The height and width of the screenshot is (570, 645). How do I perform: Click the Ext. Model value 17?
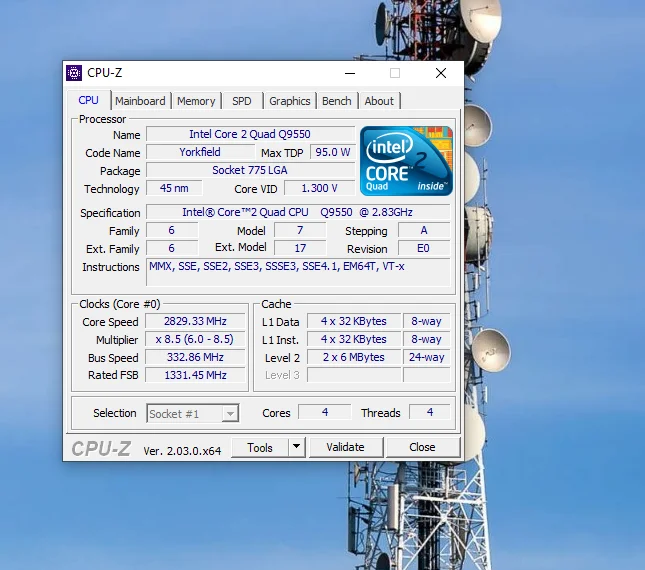click(300, 248)
